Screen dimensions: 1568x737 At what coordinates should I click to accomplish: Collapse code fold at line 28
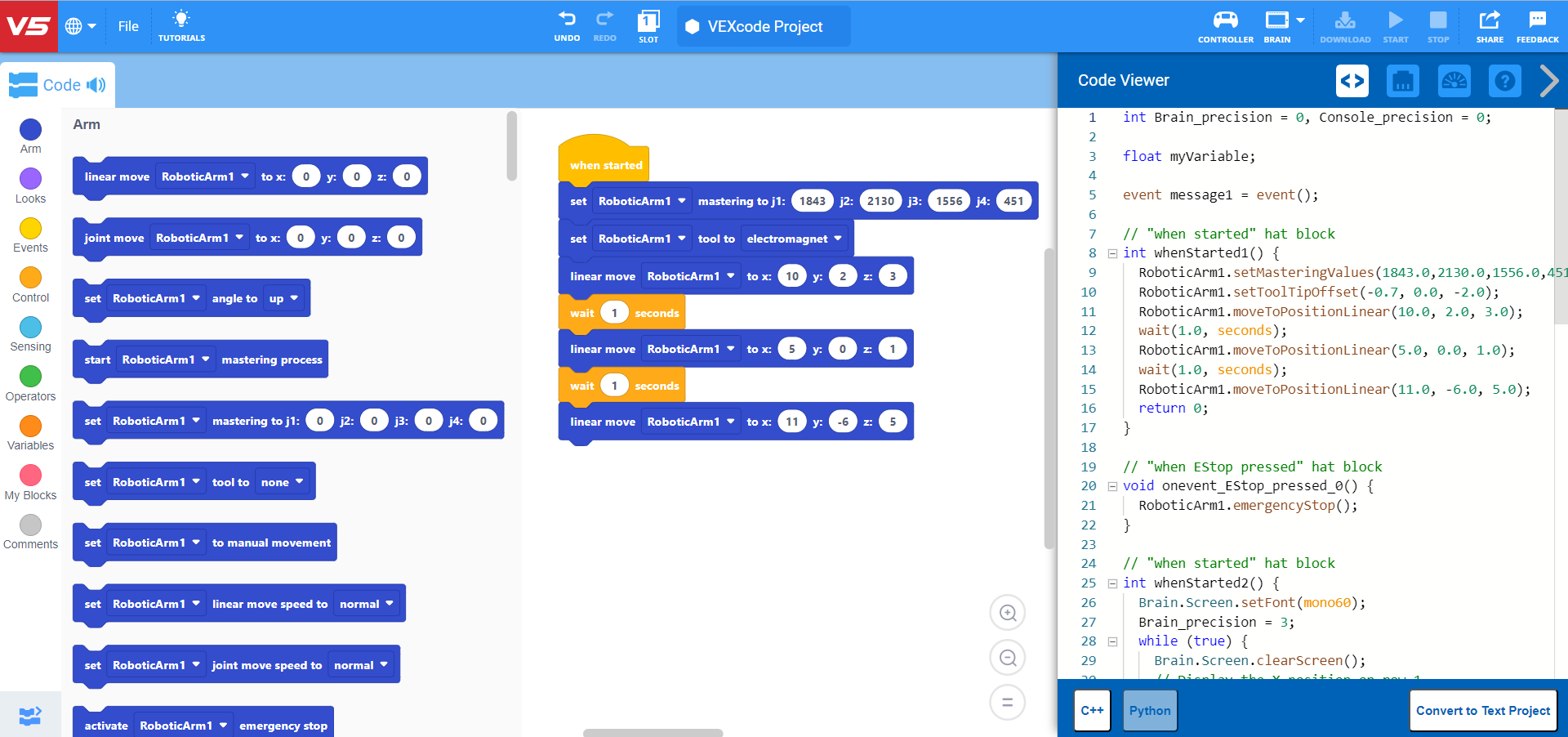1112,641
